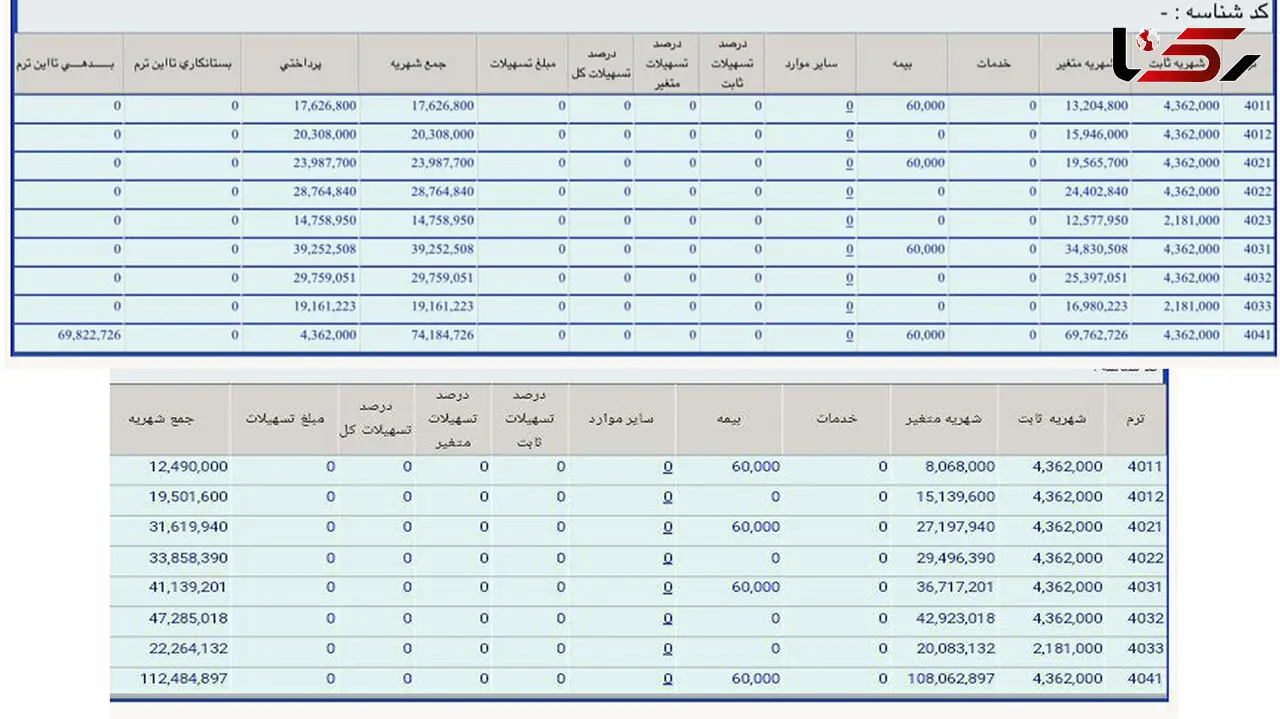
Task: Select the 'شهریه متغیر' header in the lower table
Action: point(945,420)
